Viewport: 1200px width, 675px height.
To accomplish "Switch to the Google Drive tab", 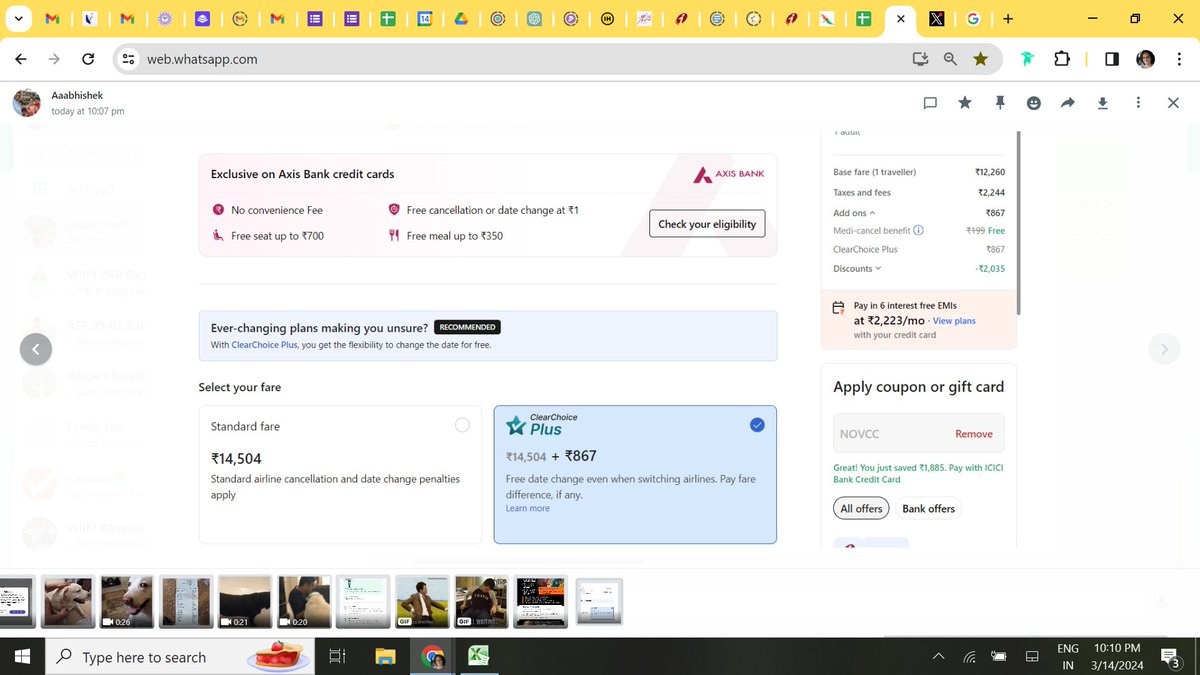I will coord(460,18).
